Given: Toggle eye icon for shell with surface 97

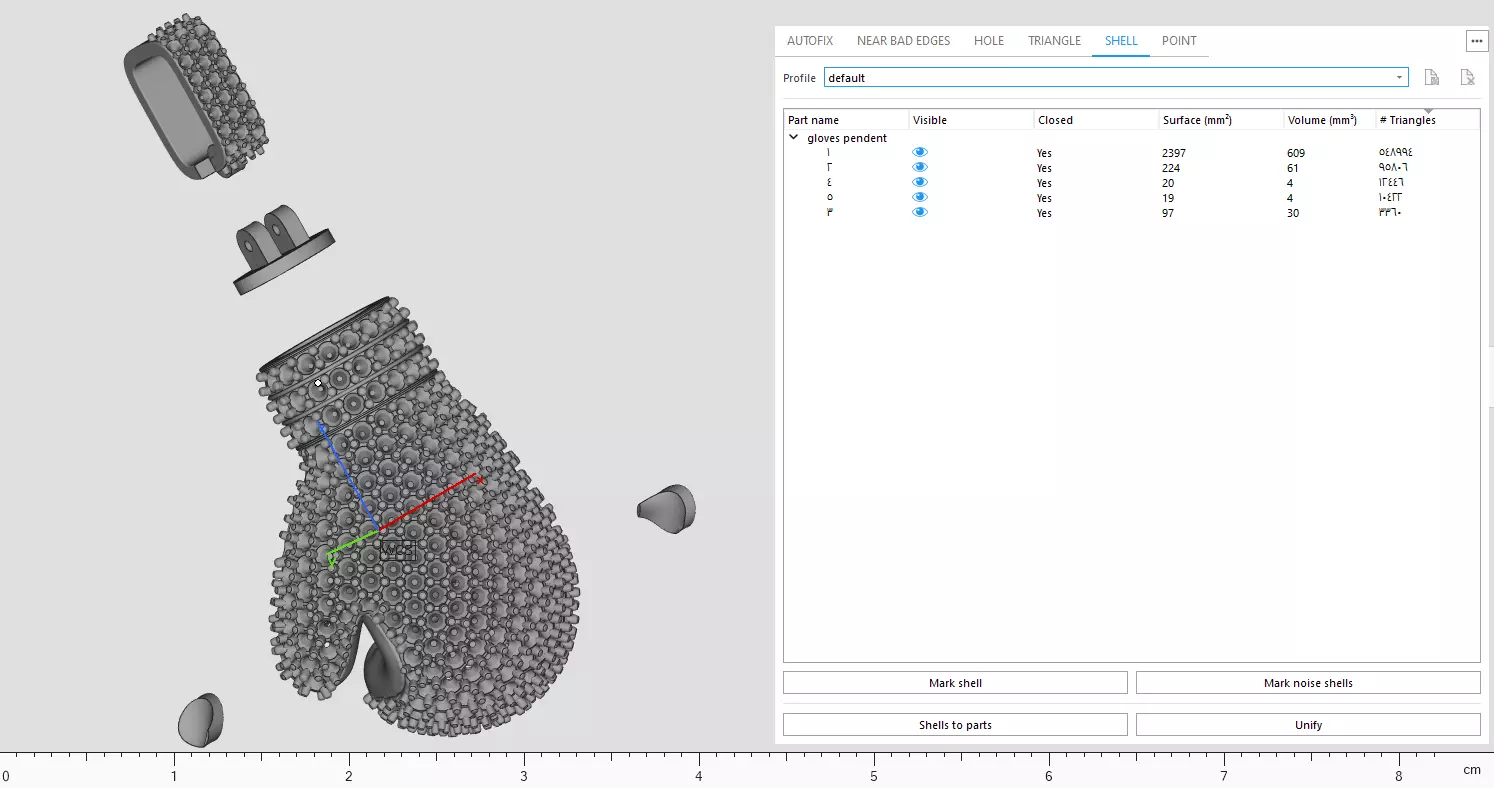Looking at the screenshot, I should [x=920, y=212].
